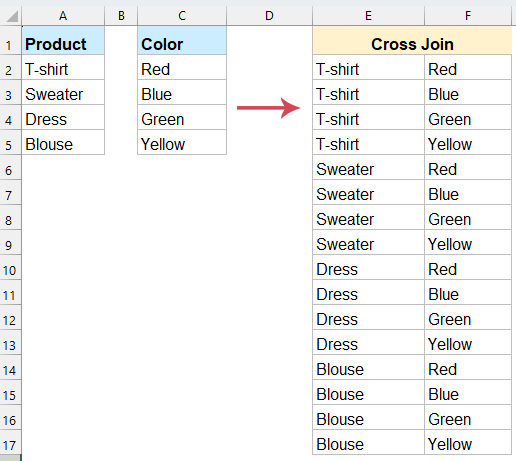Select T-shirt cell in column A
This screenshot has height=461, width=516.
63,67
